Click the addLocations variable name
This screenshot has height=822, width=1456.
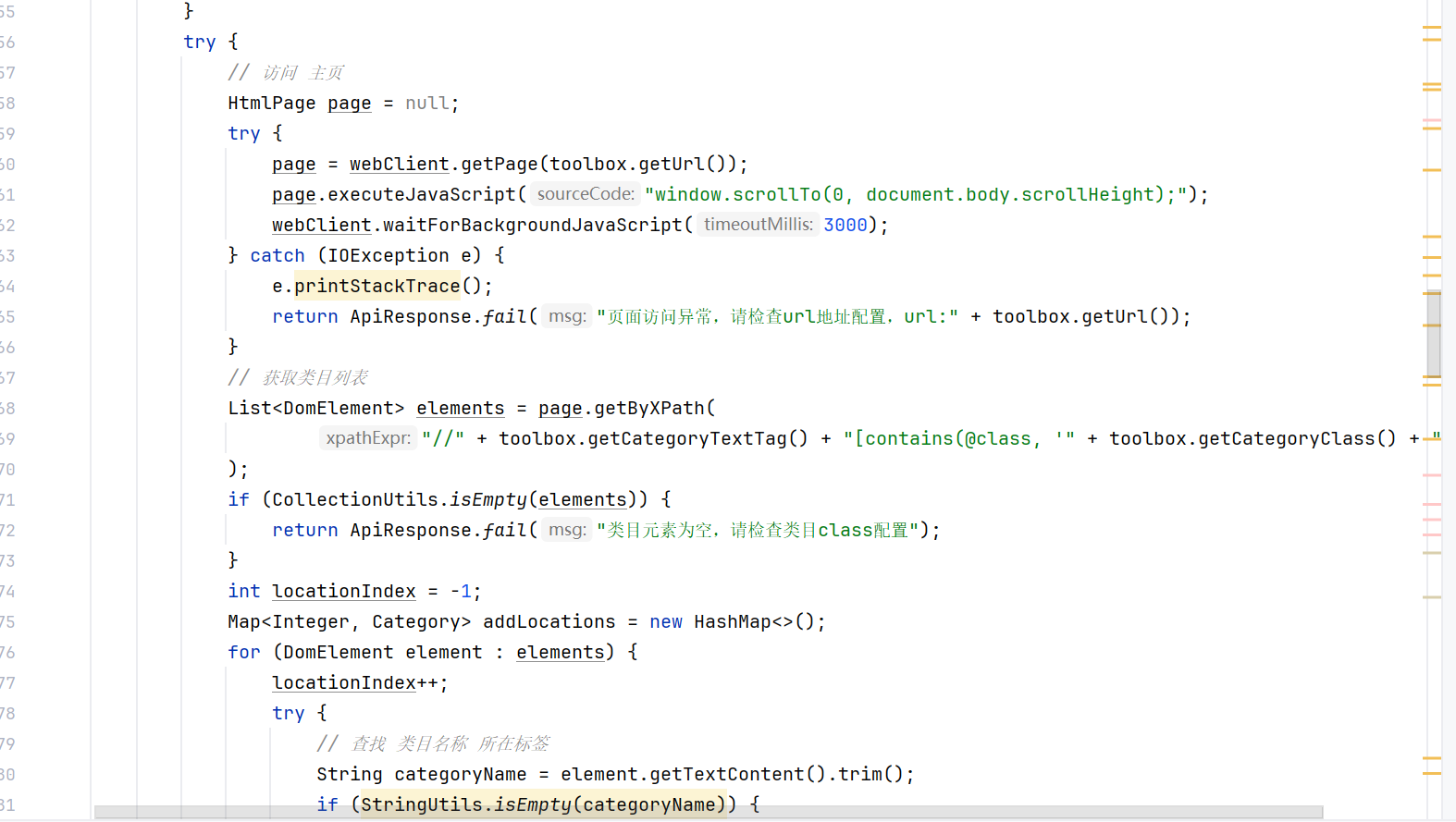click(549, 621)
